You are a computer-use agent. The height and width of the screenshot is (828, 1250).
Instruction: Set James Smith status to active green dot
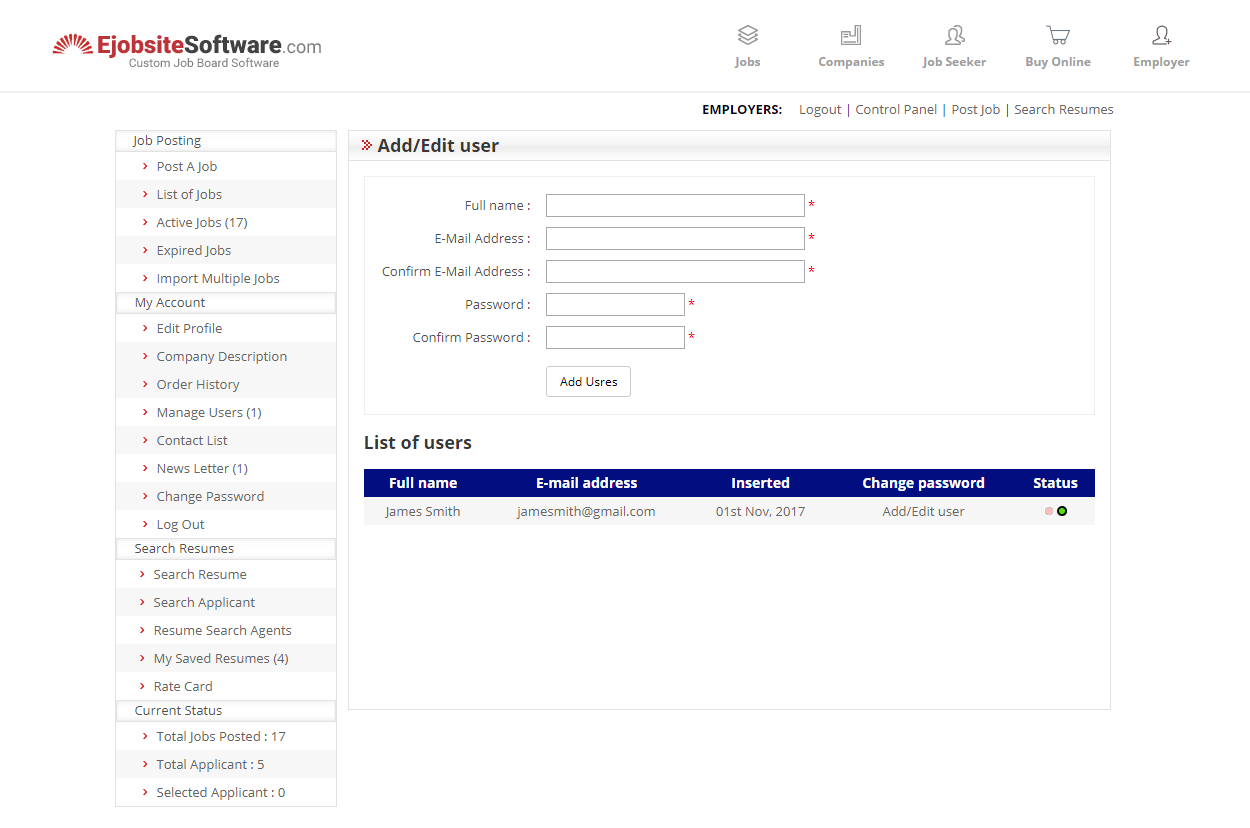pos(1062,511)
